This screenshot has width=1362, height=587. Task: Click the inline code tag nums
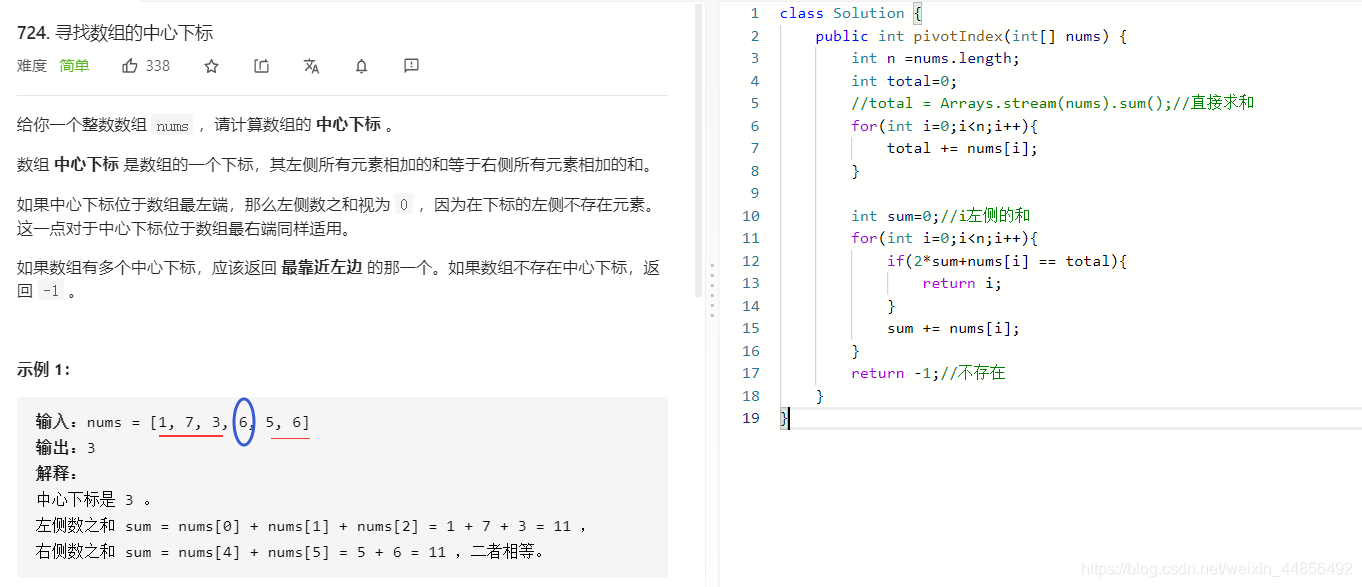click(x=172, y=126)
